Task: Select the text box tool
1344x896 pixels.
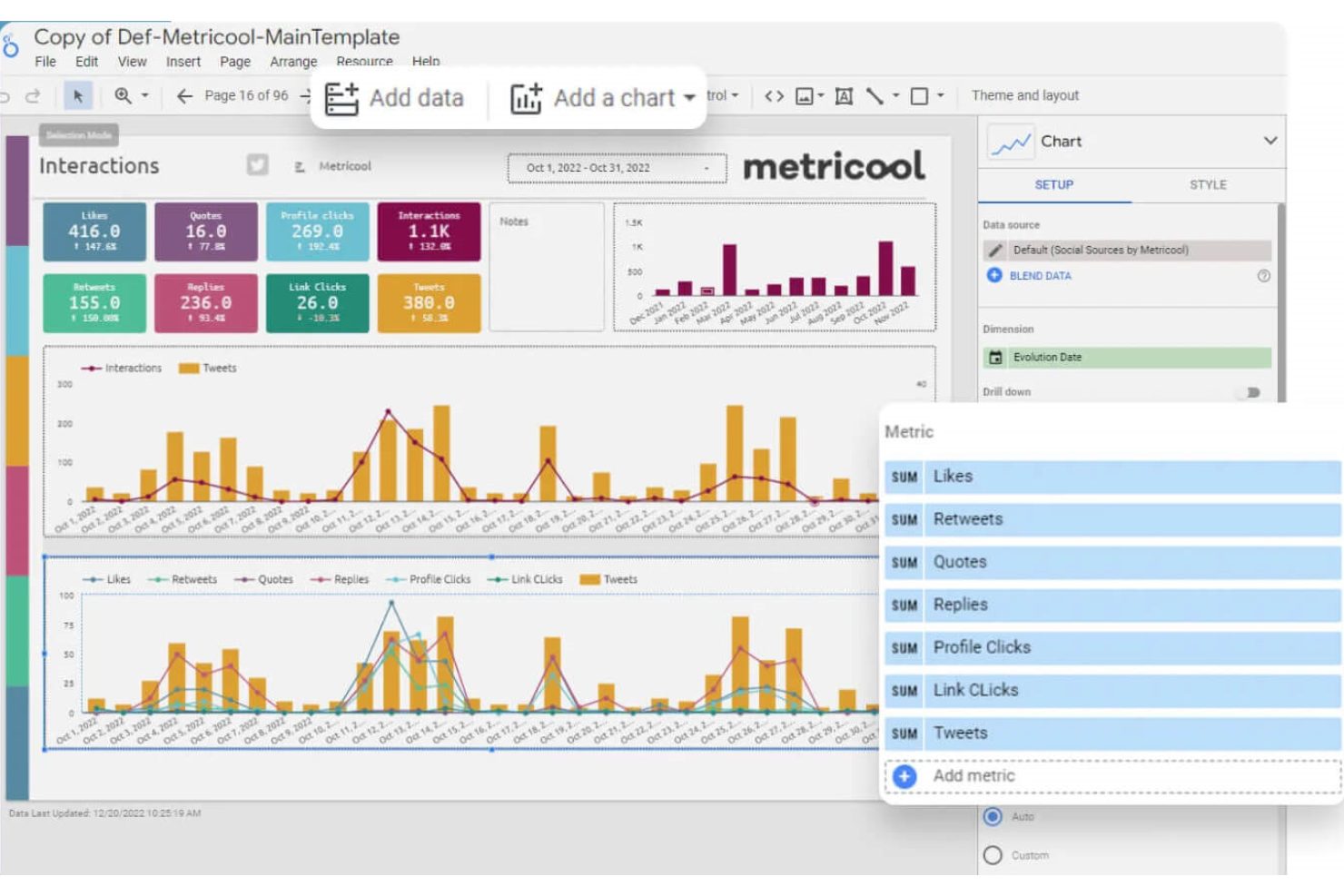Action: coord(844,94)
